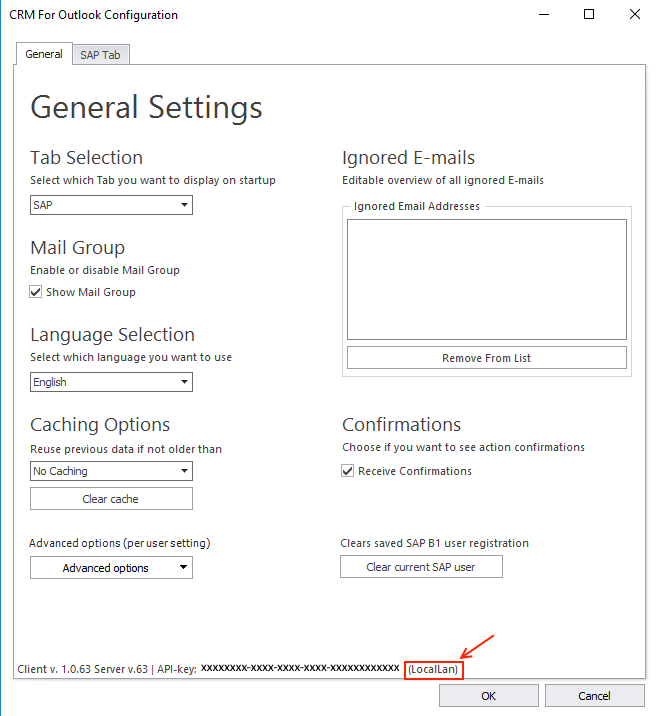Open the No Caching dropdown
658x716 pixels.
(111, 471)
